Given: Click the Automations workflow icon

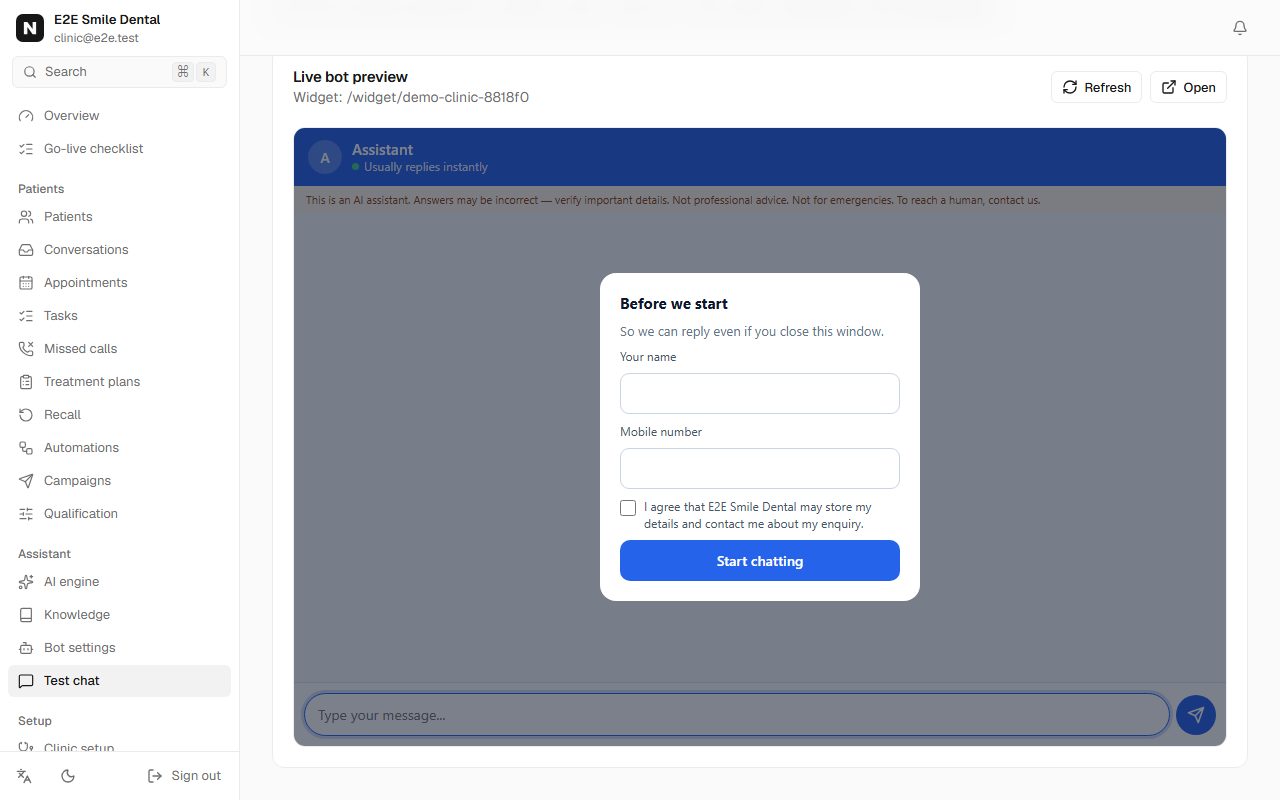Looking at the screenshot, I should 26,448.
